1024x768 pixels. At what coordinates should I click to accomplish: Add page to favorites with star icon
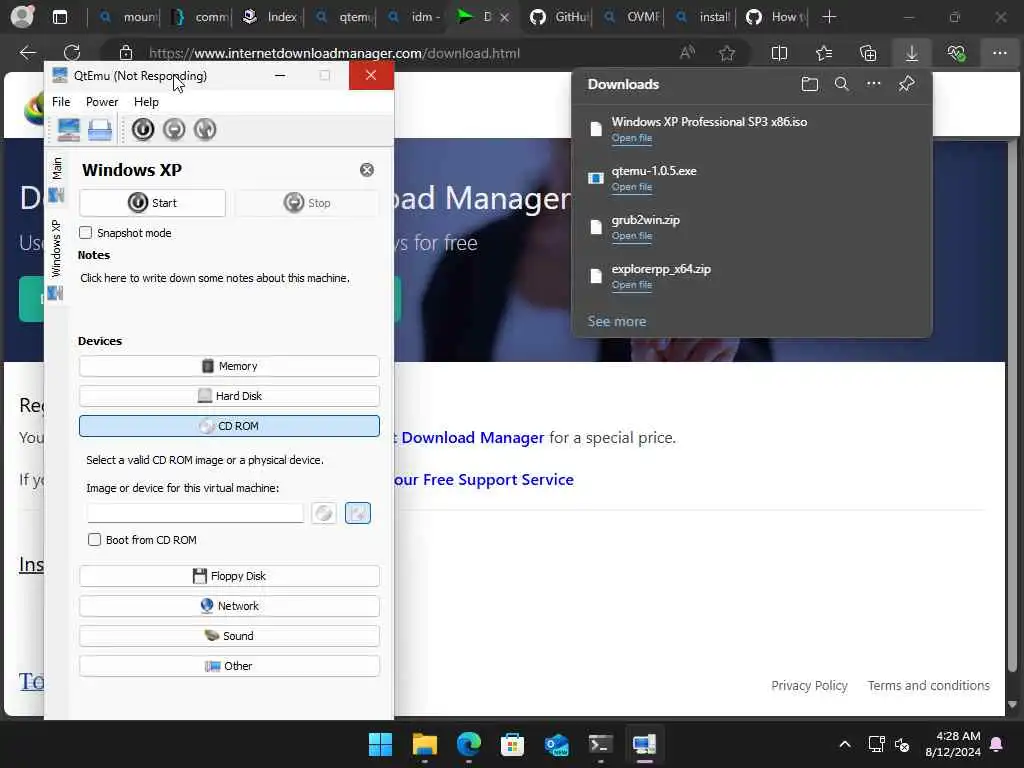point(727,53)
